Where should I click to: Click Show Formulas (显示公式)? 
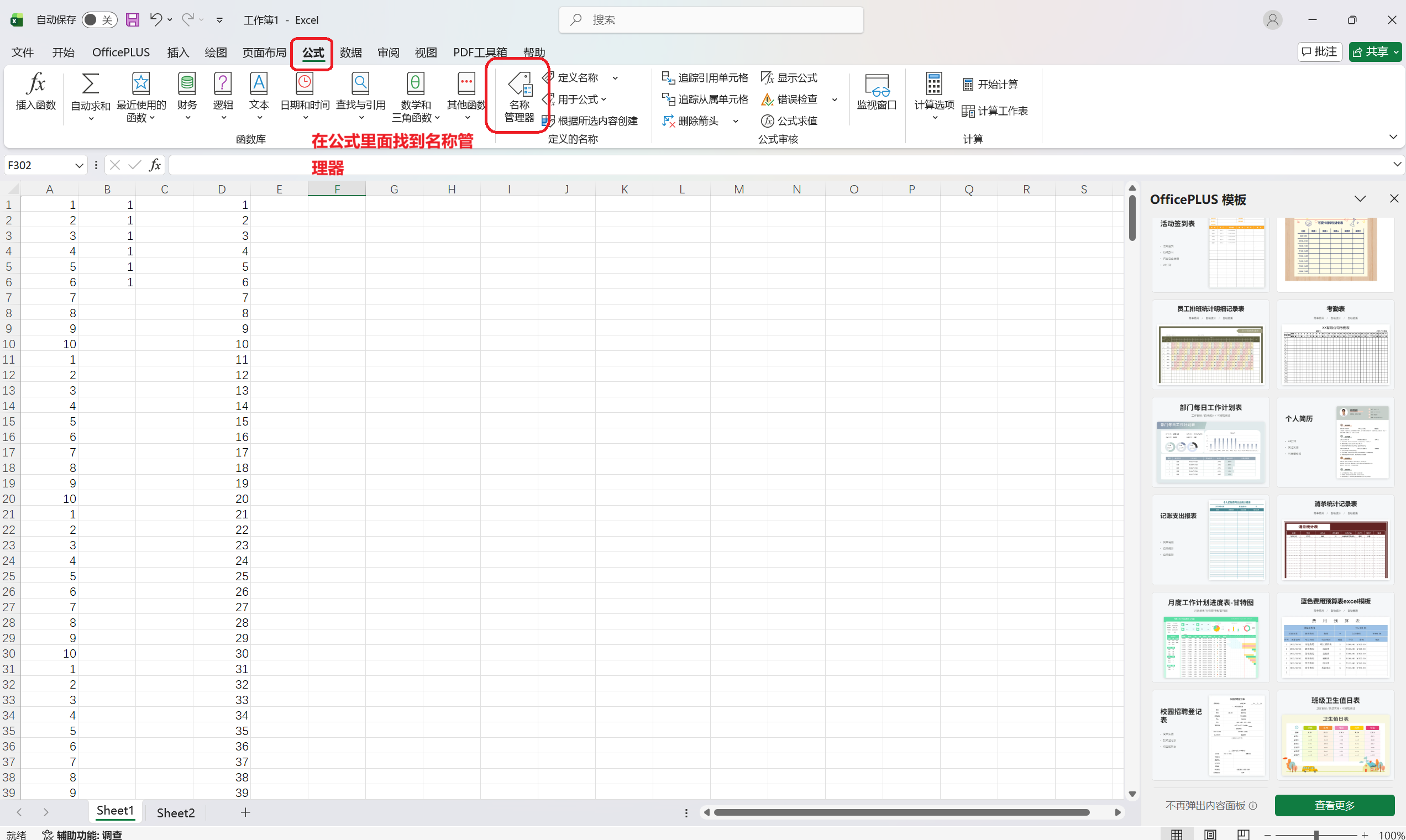tap(790, 77)
